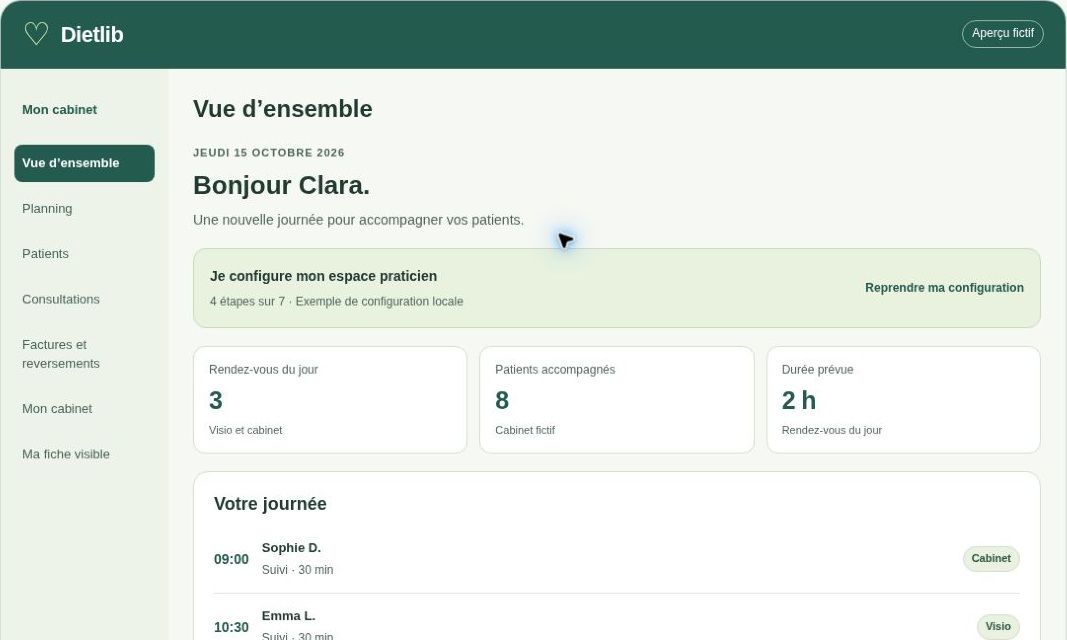Viewport: 1067px width, 640px height.
Task: Open the Patients accompagnés card
Action: 617,400
